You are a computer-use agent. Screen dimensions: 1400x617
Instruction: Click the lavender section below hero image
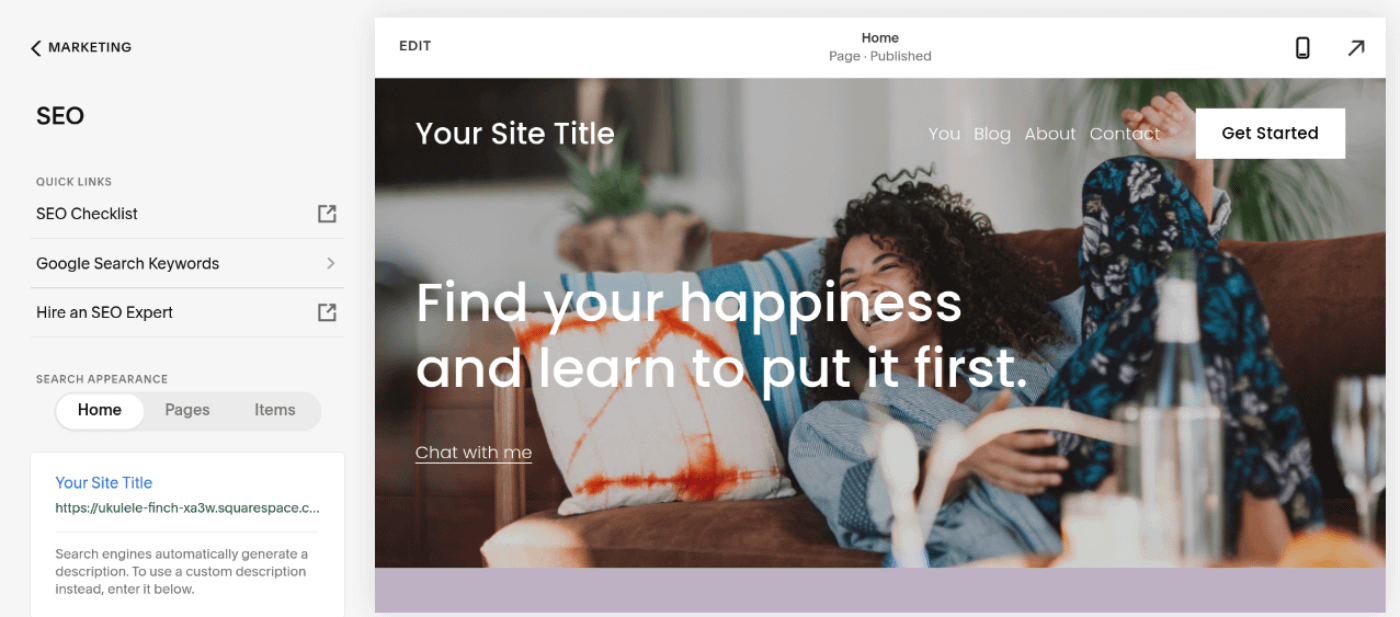point(880,590)
